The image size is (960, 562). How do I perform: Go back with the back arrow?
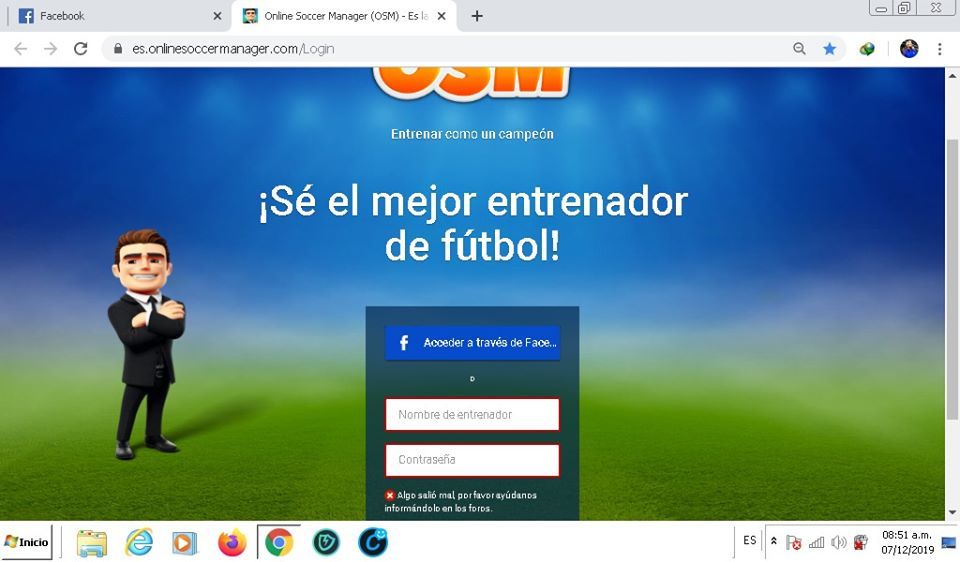(x=20, y=48)
